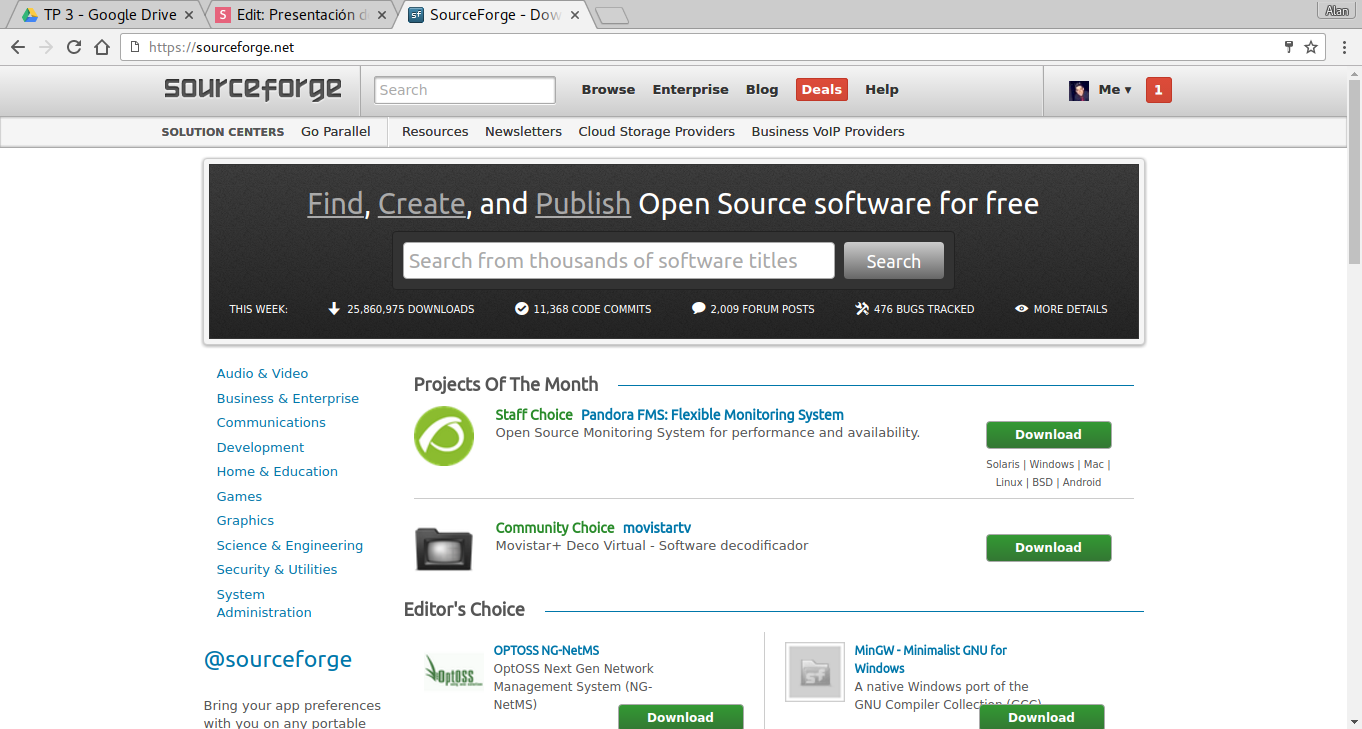Open Cloud Storage Providers link

coord(656,132)
